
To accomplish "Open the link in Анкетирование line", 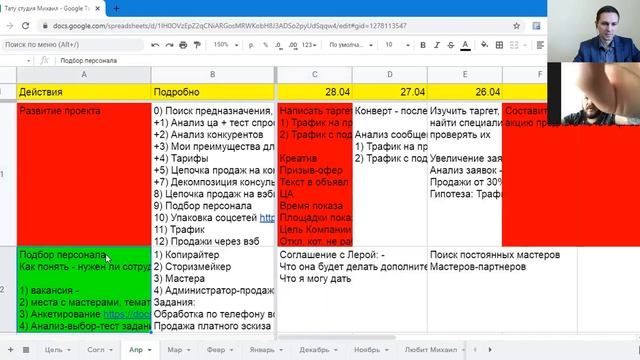I will point(127,314).
